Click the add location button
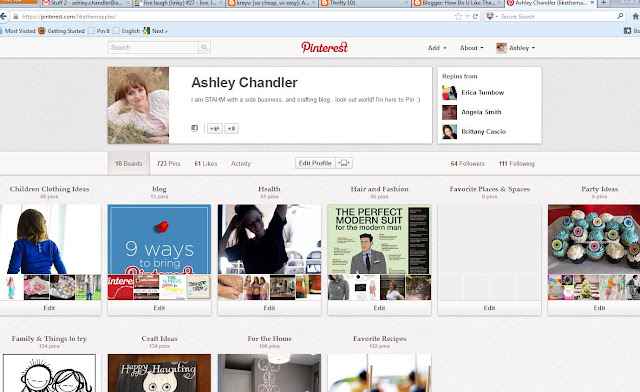640x392 pixels. [231, 128]
